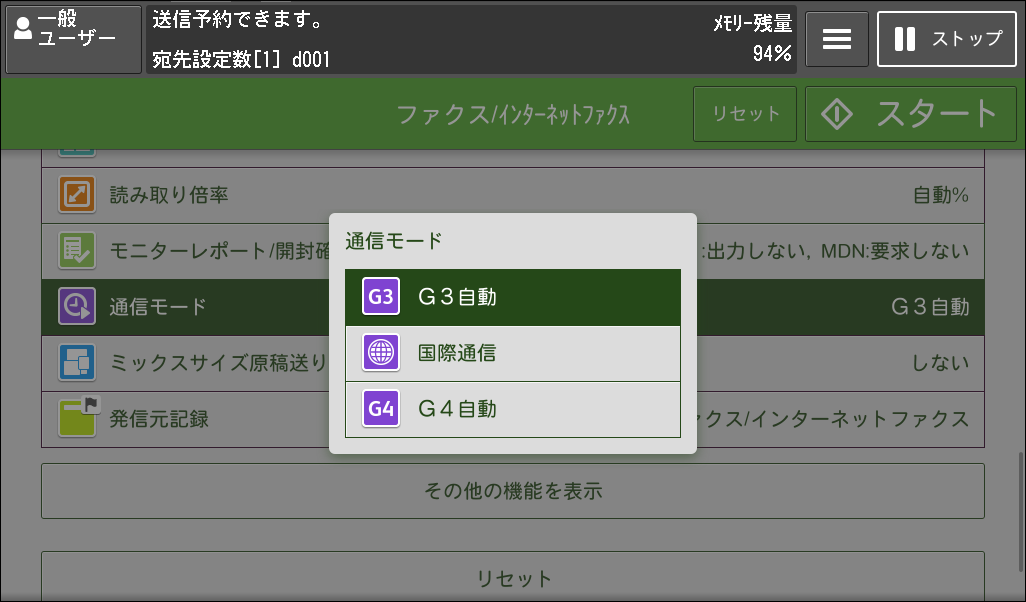Select G3自動 communication mode
The image size is (1026, 602).
[x=512, y=297]
